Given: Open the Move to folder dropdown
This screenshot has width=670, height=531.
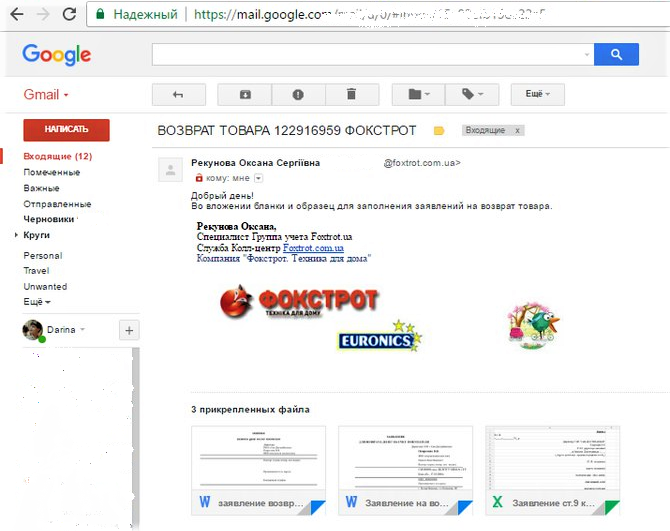Looking at the screenshot, I should 418,94.
